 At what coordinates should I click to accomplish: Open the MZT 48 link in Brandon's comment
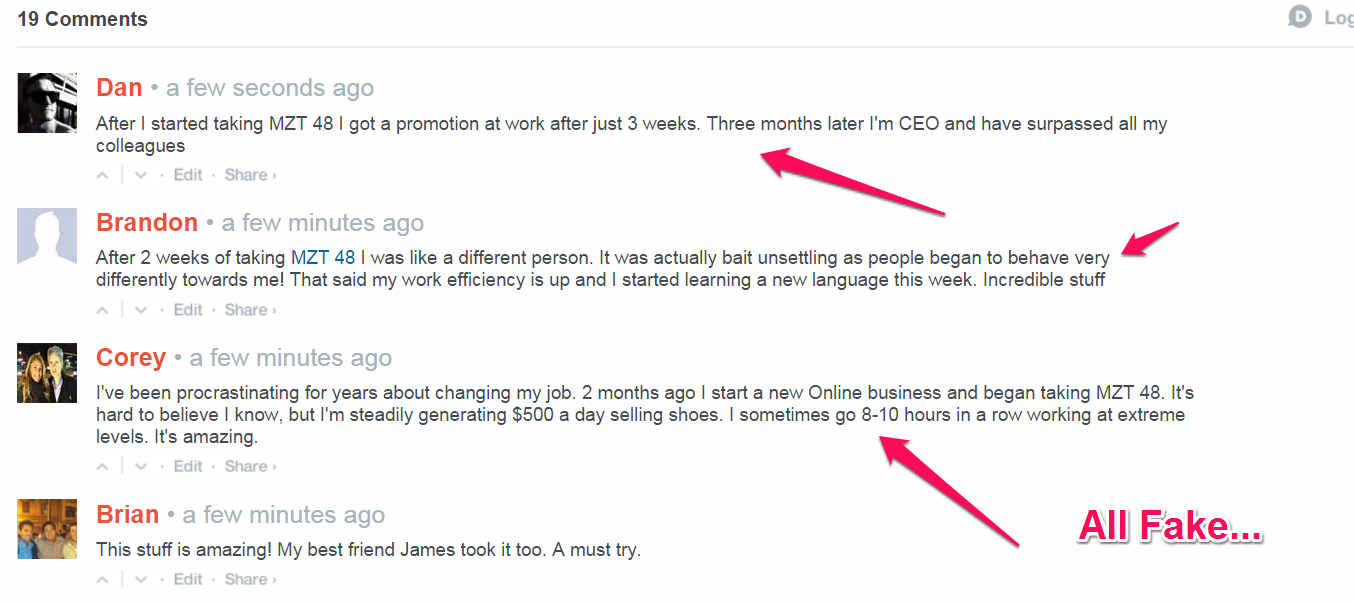(323, 258)
